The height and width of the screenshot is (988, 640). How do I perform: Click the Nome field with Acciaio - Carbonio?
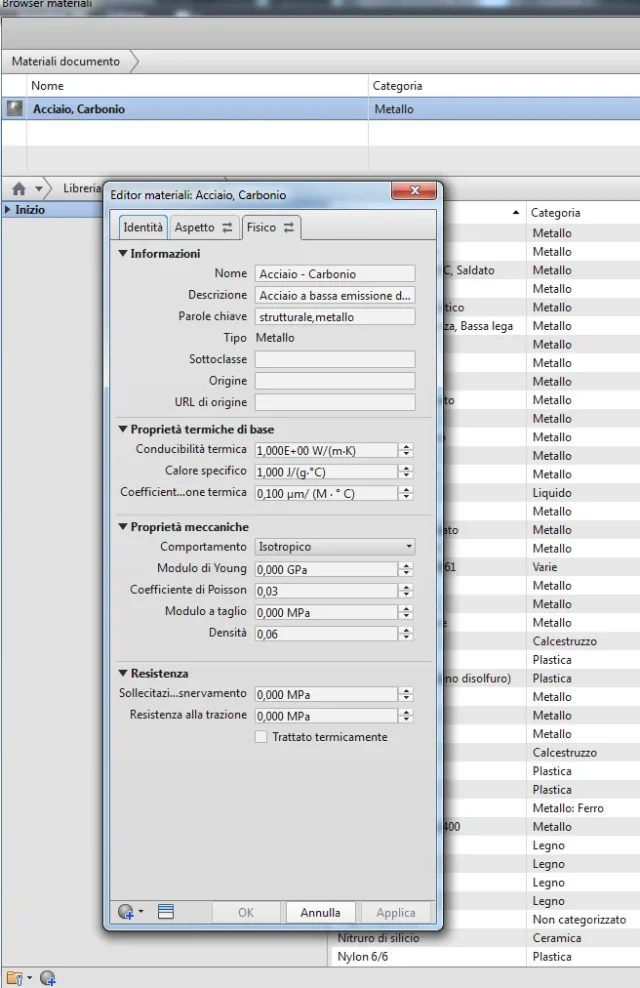(334, 273)
